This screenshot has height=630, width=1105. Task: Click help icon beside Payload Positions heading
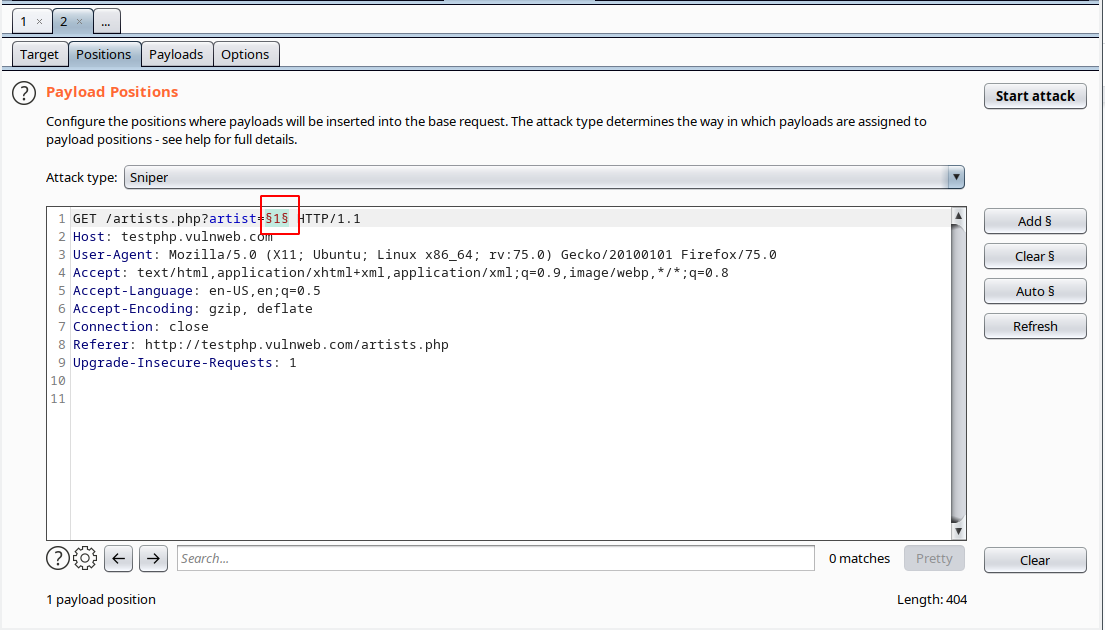tap(23, 92)
